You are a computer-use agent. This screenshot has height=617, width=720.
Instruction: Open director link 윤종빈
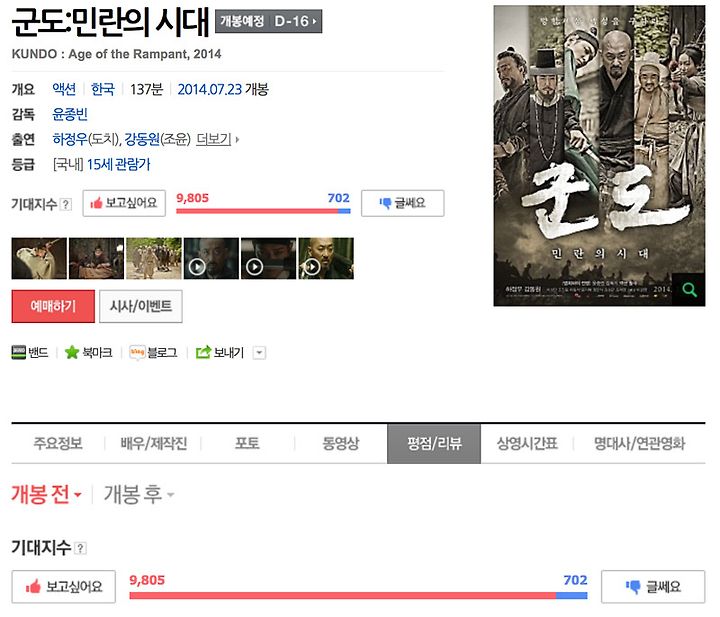click(70, 114)
